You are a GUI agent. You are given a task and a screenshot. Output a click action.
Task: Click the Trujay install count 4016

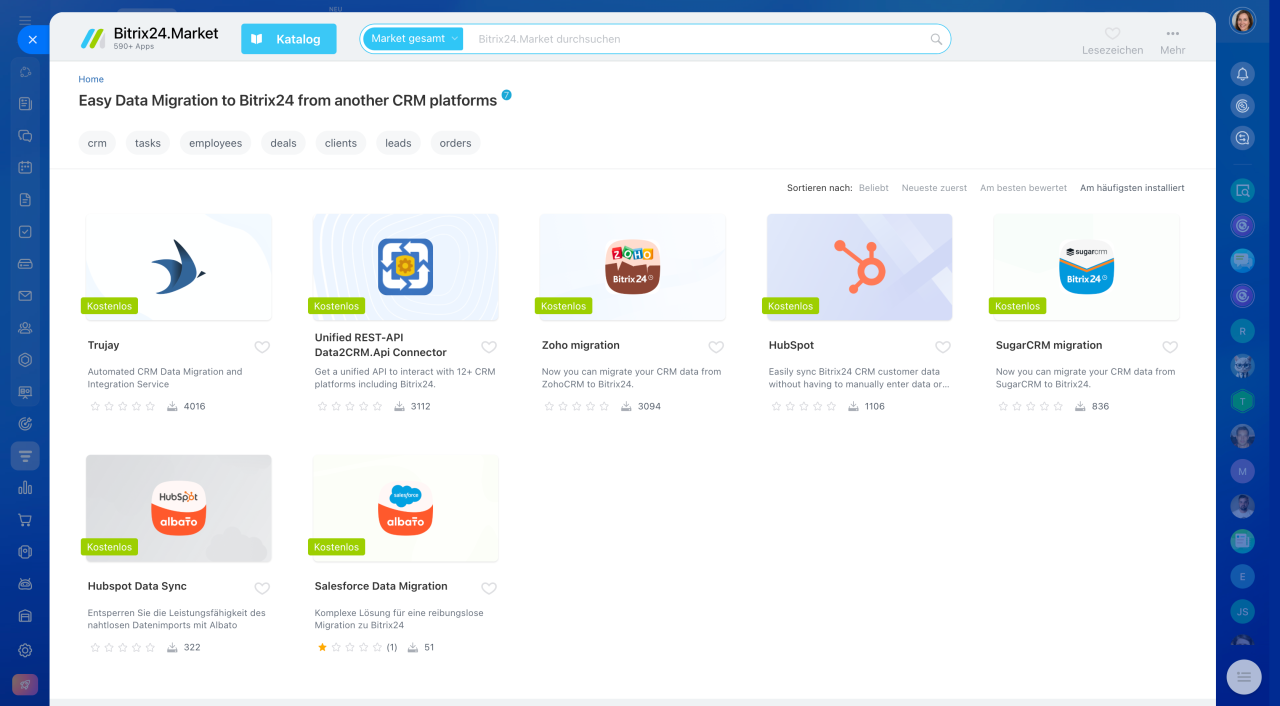tap(195, 406)
